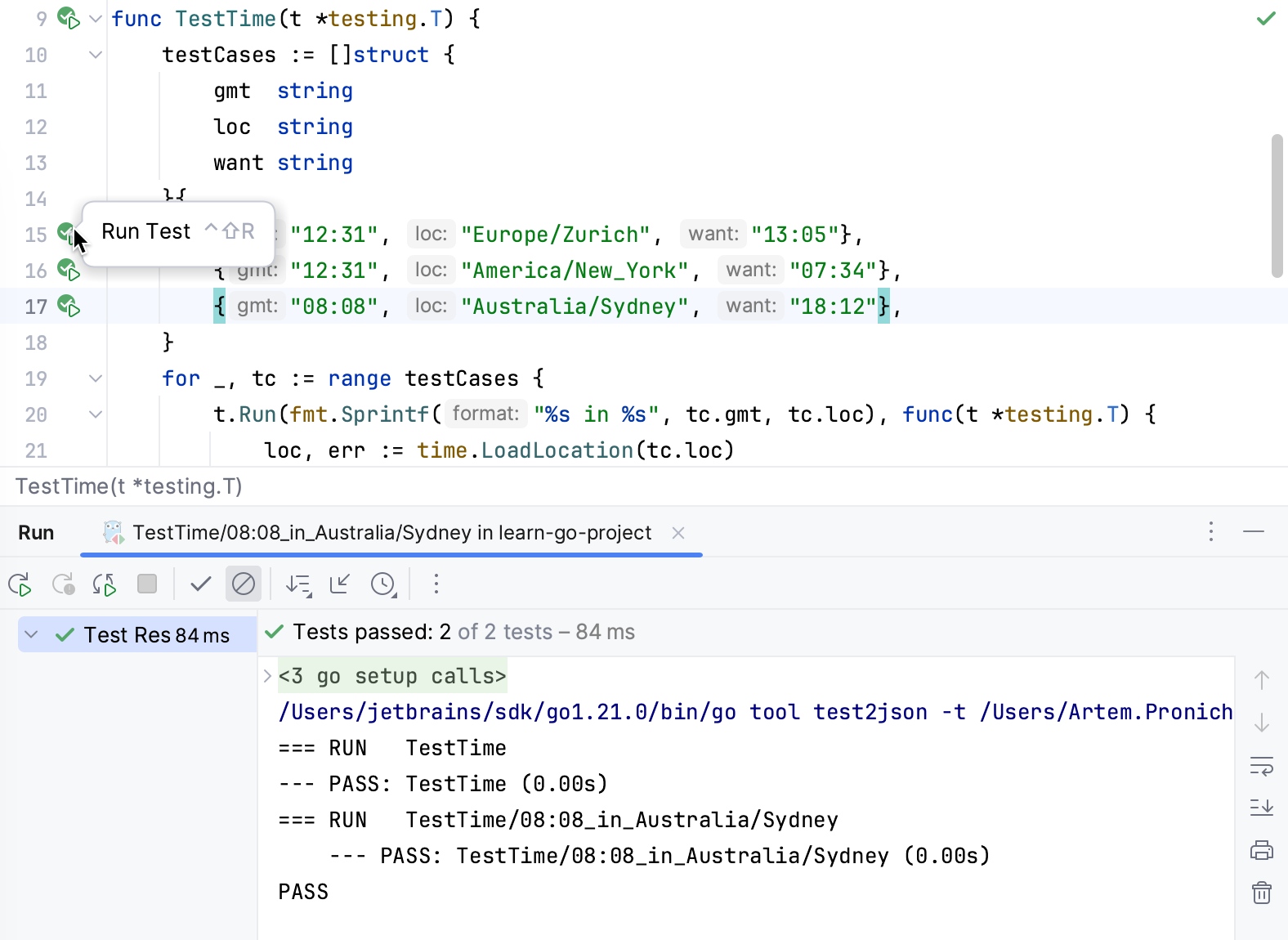Viewport: 1288px width, 940px height.
Task: Expand the folded go setup calls
Action: point(267,676)
